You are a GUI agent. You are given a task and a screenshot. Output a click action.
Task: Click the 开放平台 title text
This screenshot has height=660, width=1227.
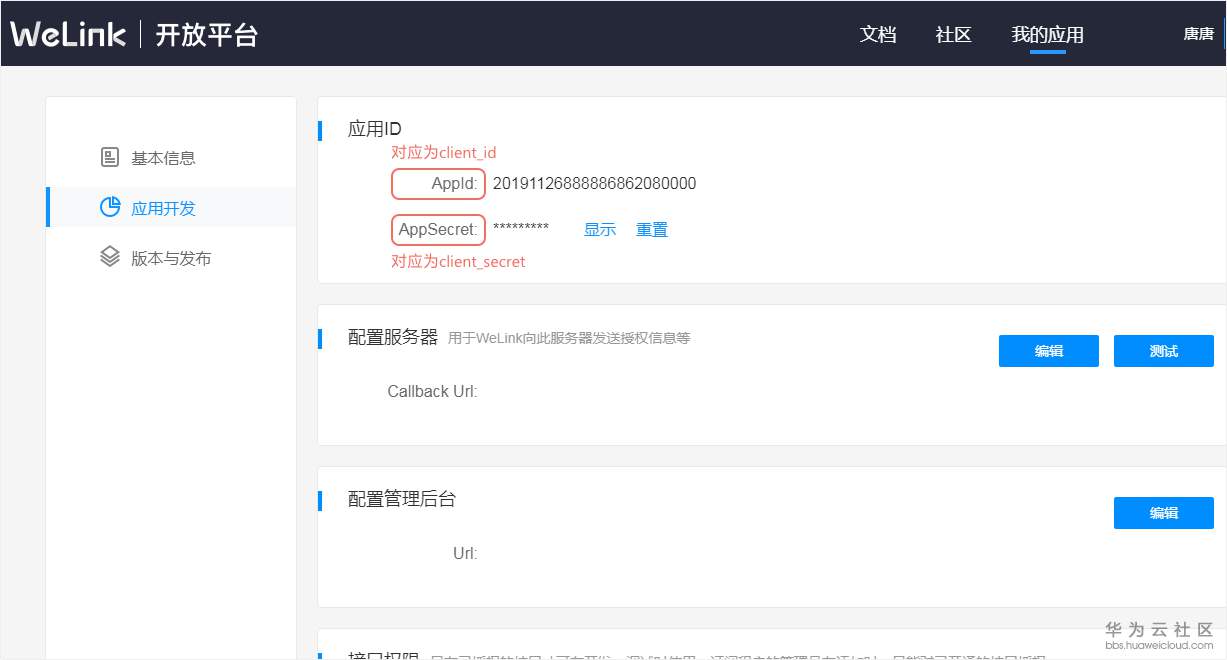[207, 34]
